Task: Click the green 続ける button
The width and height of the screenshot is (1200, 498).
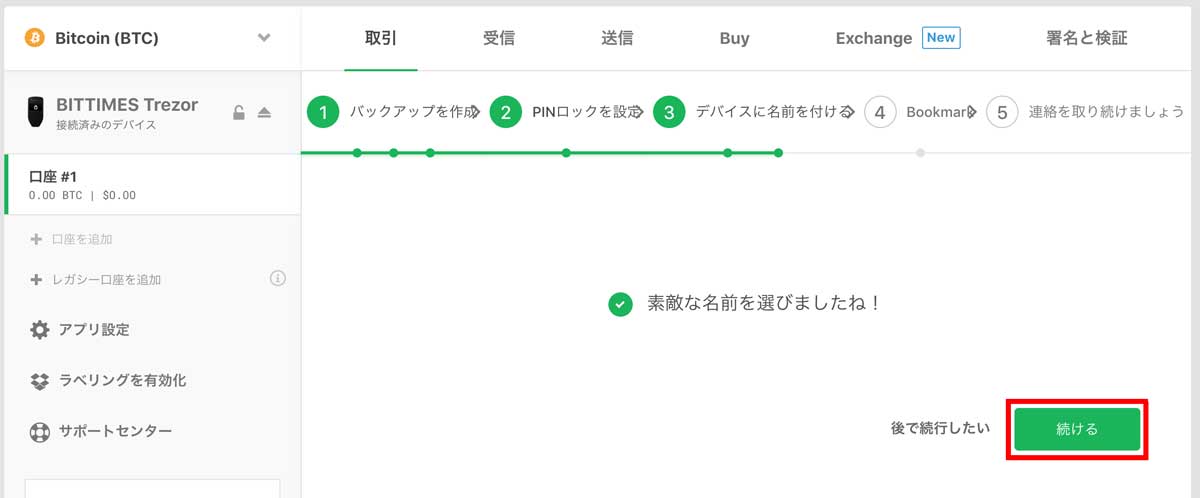Action: tap(1077, 429)
